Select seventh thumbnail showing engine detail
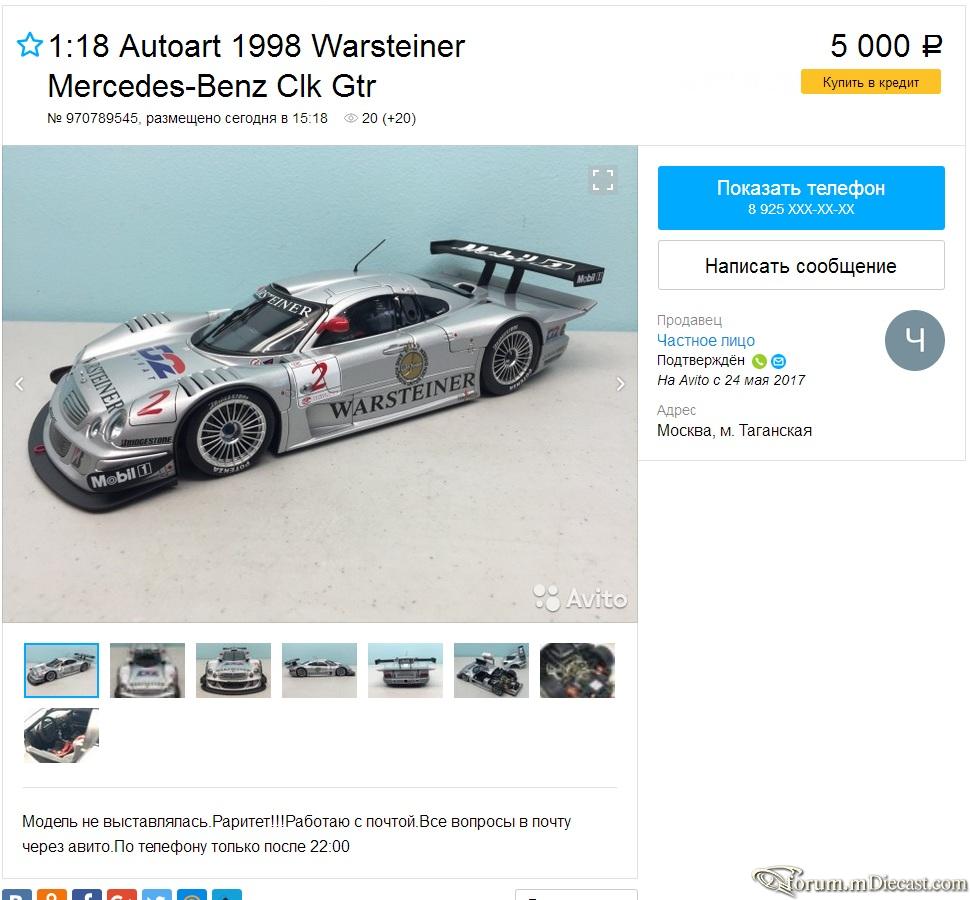Image resolution: width=970 pixels, height=900 pixels. 577,671
